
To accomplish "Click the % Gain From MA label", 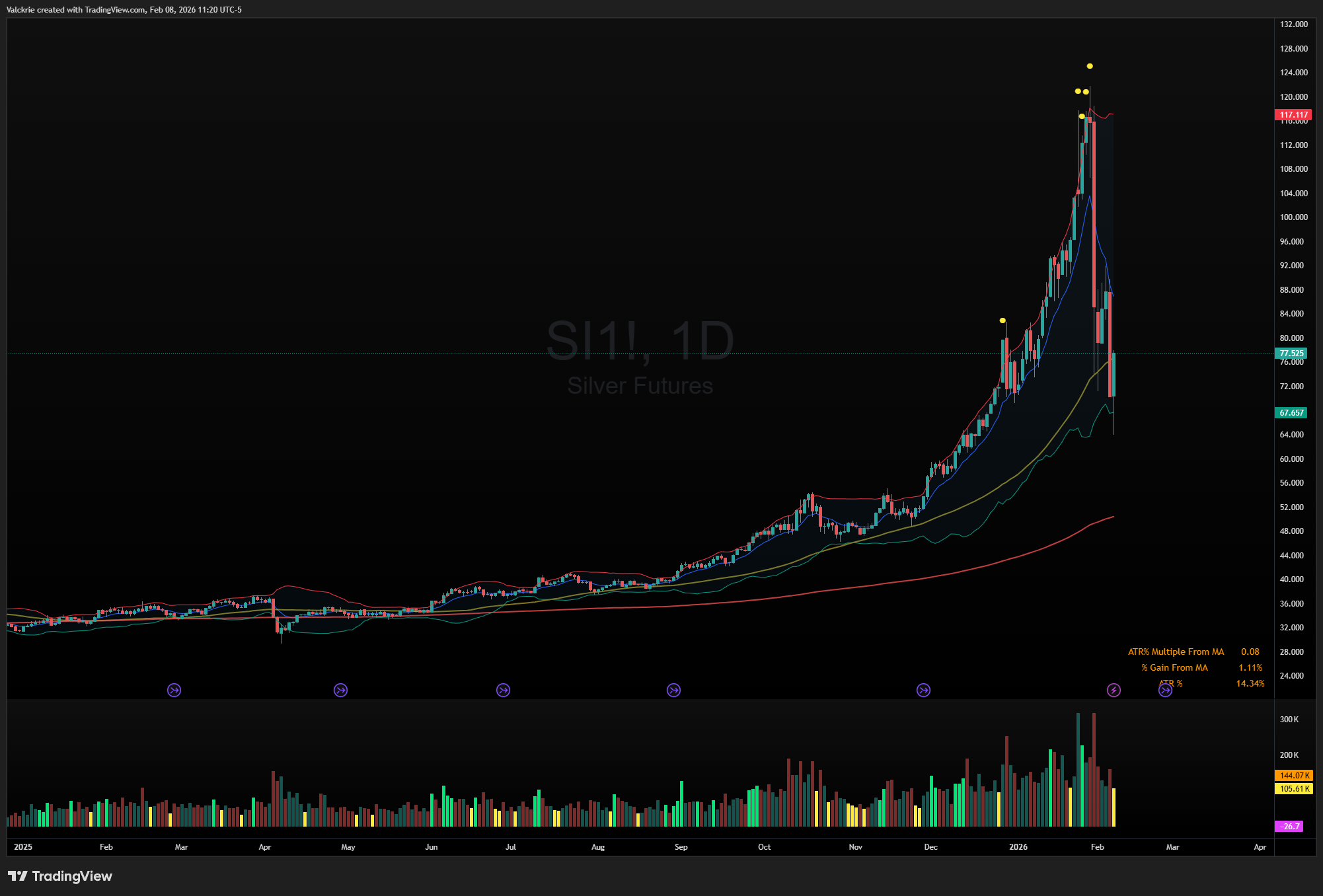I will click(x=1174, y=668).
